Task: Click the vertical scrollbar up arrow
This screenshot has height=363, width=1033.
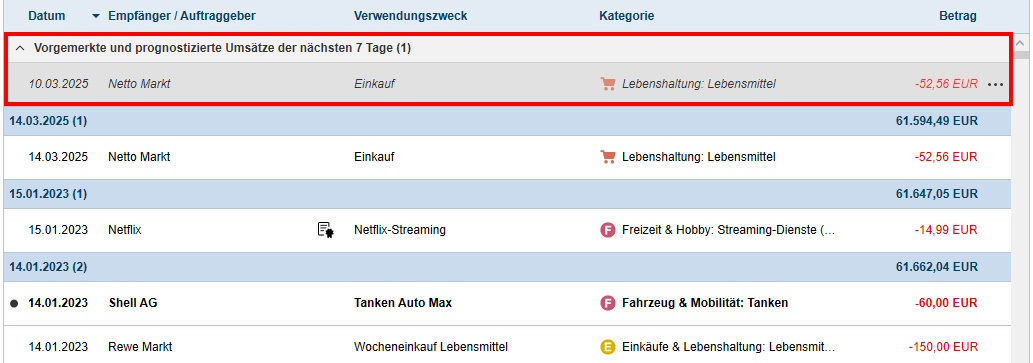Action: click(1021, 42)
